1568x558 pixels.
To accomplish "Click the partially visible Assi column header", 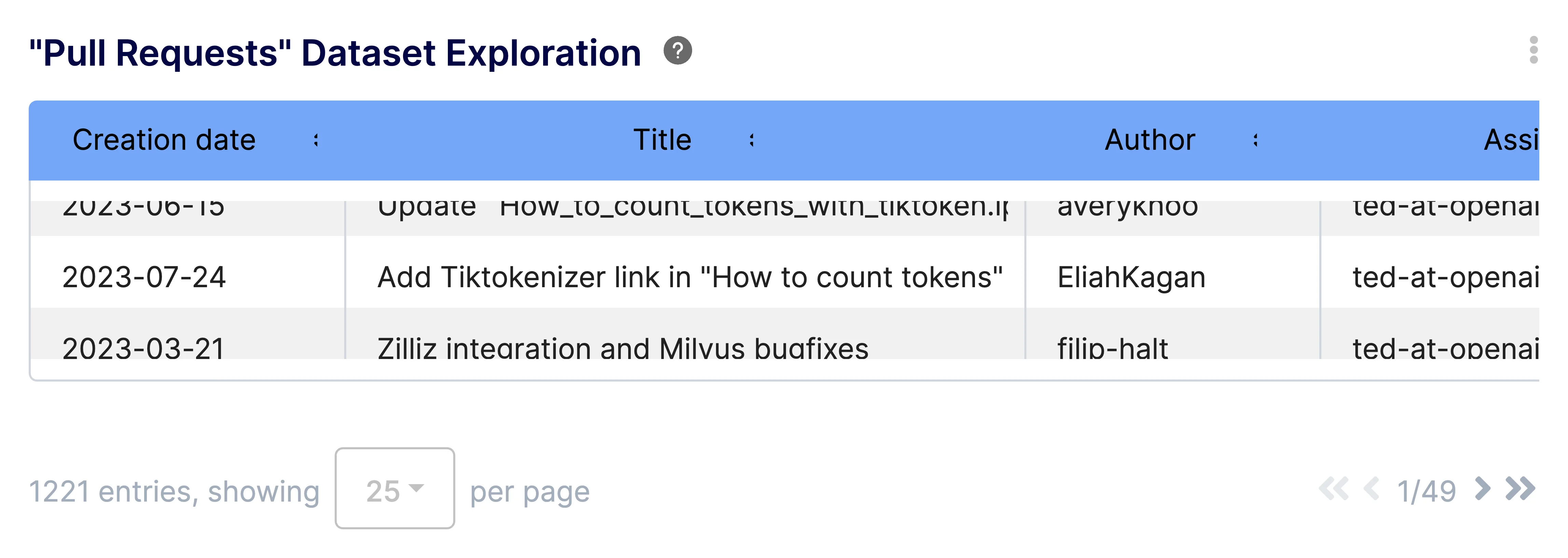I will pyautogui.click(x=1511, y=140).
